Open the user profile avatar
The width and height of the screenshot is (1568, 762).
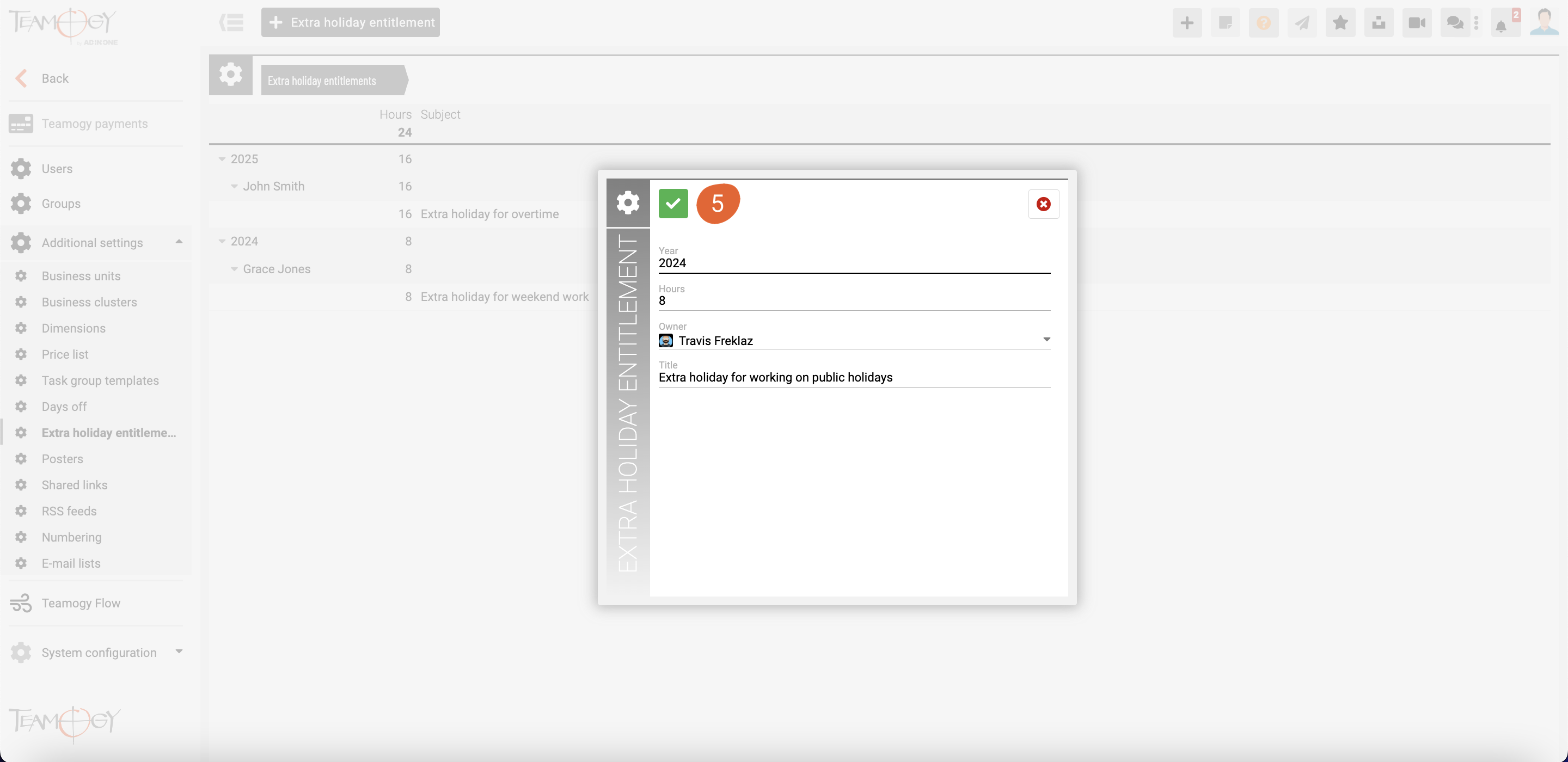(1544, 22)
